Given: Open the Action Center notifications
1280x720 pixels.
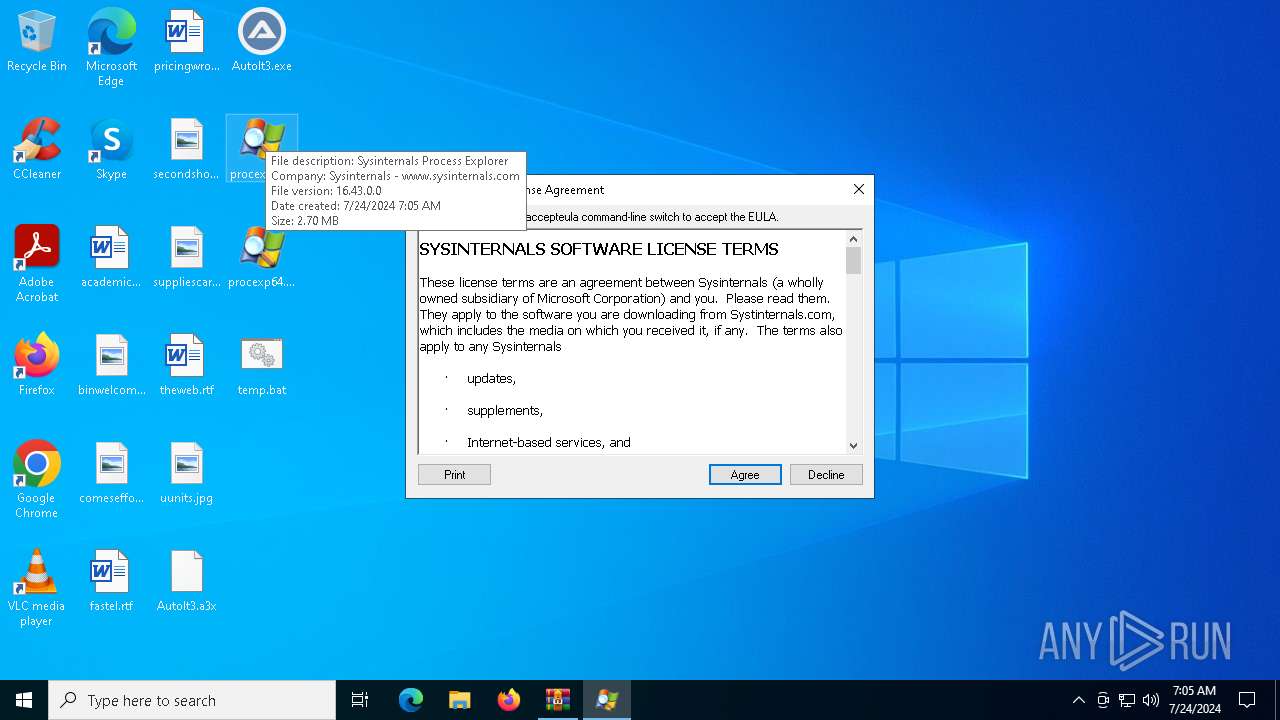Looking at the screenshot, I should (x=1247, y=700).
